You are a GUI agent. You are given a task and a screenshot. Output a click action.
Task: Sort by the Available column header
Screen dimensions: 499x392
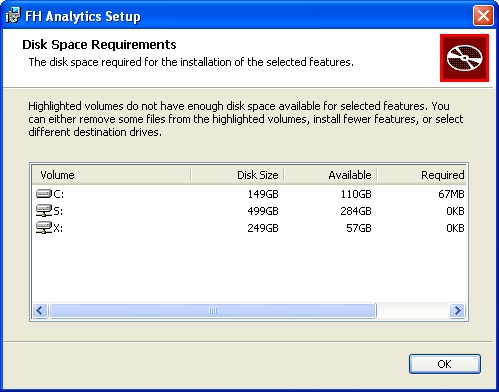click(330, 175)
